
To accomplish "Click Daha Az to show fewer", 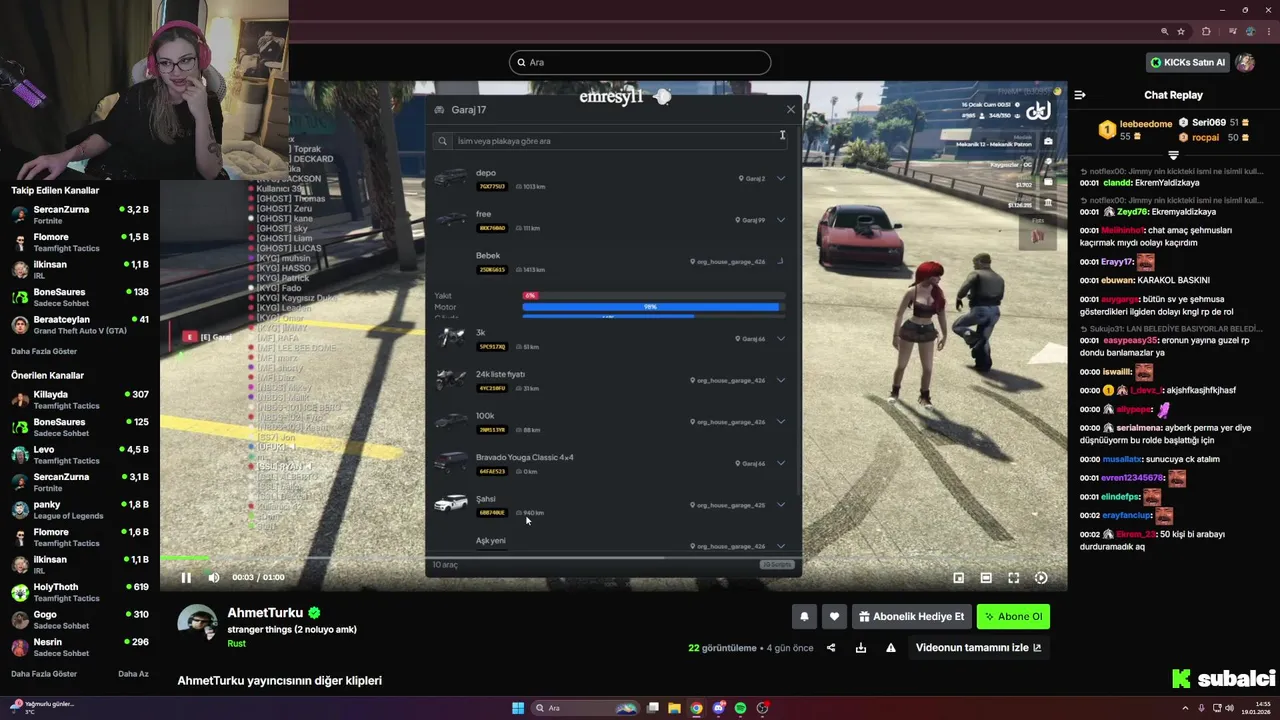I will (x=133, y=674).
